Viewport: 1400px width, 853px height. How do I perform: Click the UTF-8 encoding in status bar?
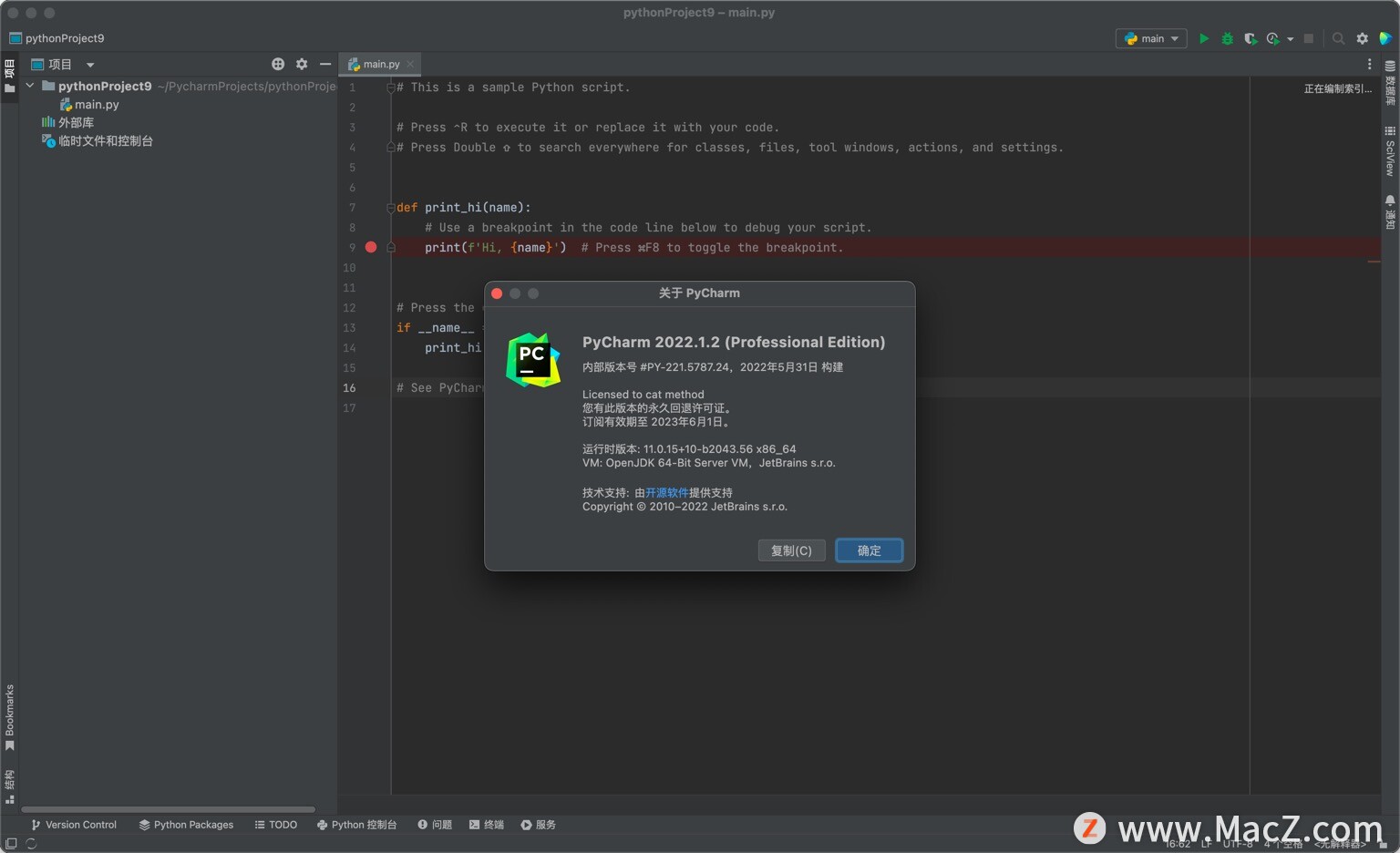(1238, 844)
